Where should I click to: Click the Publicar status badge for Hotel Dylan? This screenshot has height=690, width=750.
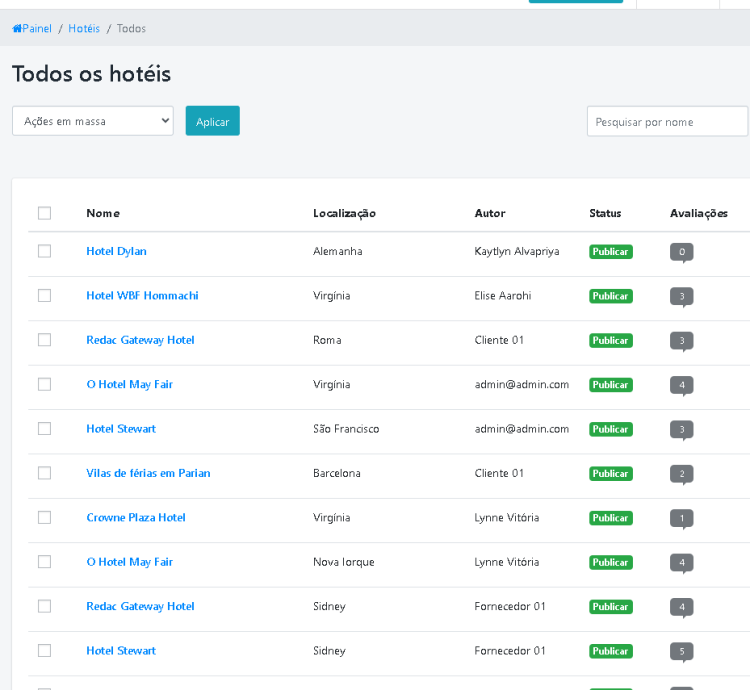click(x=611, y=252)
